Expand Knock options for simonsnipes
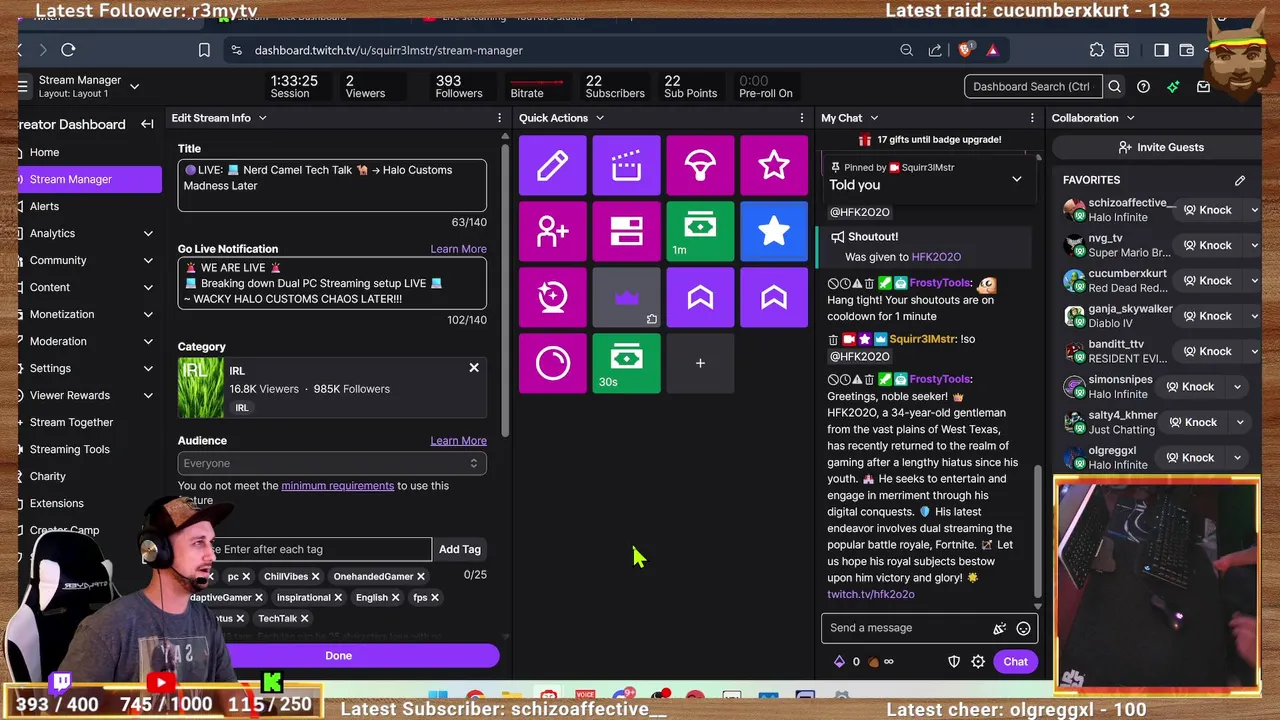 (x=1237, y=386)
